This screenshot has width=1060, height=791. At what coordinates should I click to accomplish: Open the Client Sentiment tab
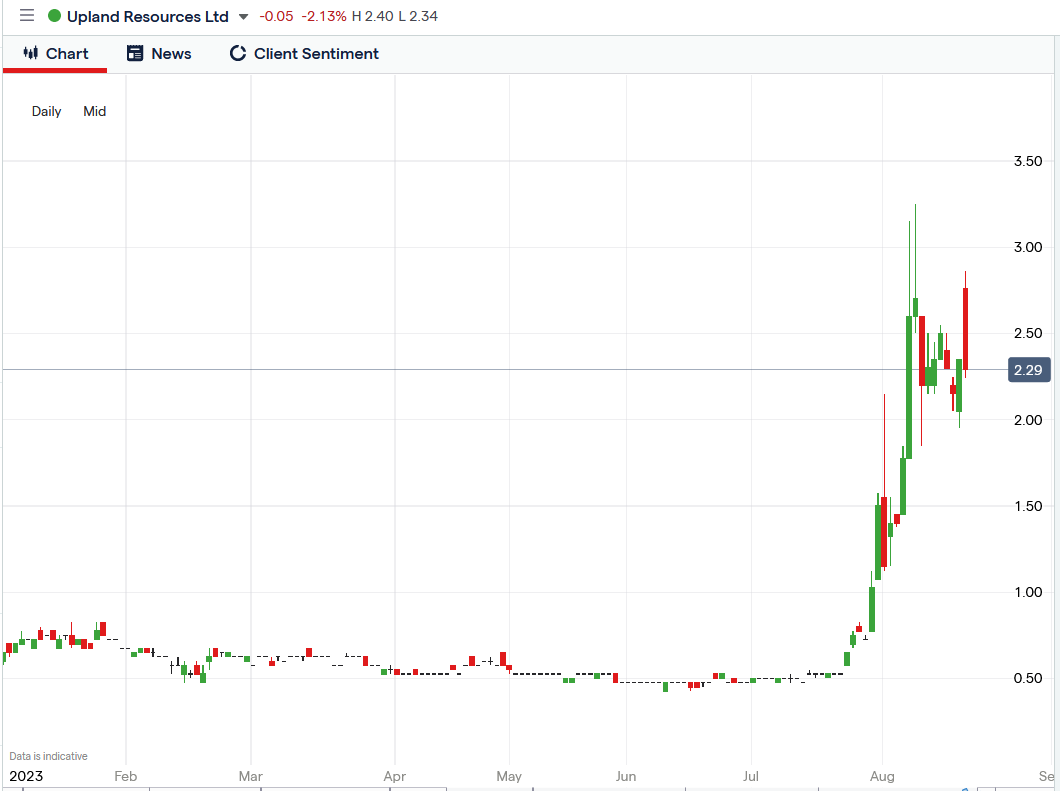pyautogui.click(x=304, y=54)
